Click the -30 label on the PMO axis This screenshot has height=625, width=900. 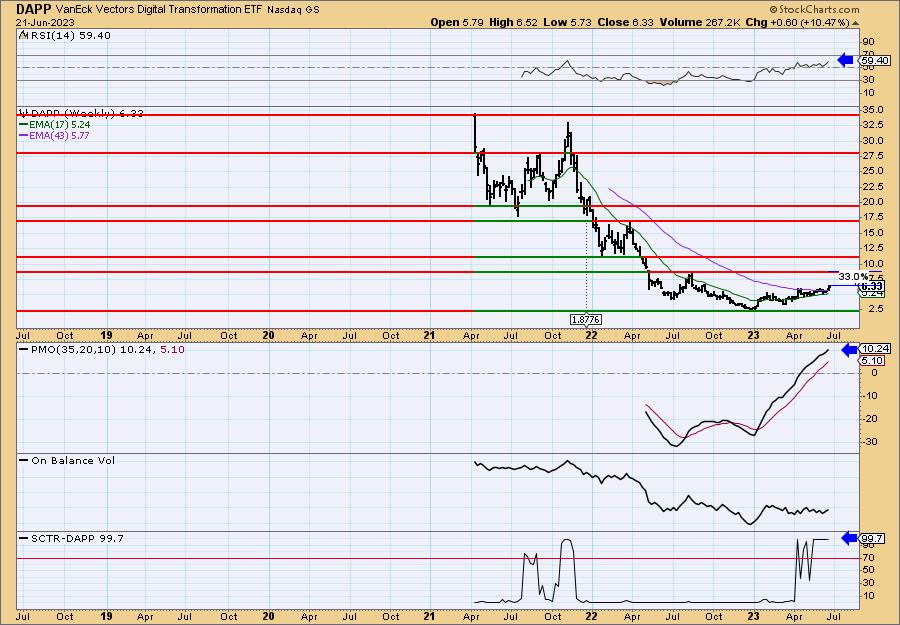870,441
